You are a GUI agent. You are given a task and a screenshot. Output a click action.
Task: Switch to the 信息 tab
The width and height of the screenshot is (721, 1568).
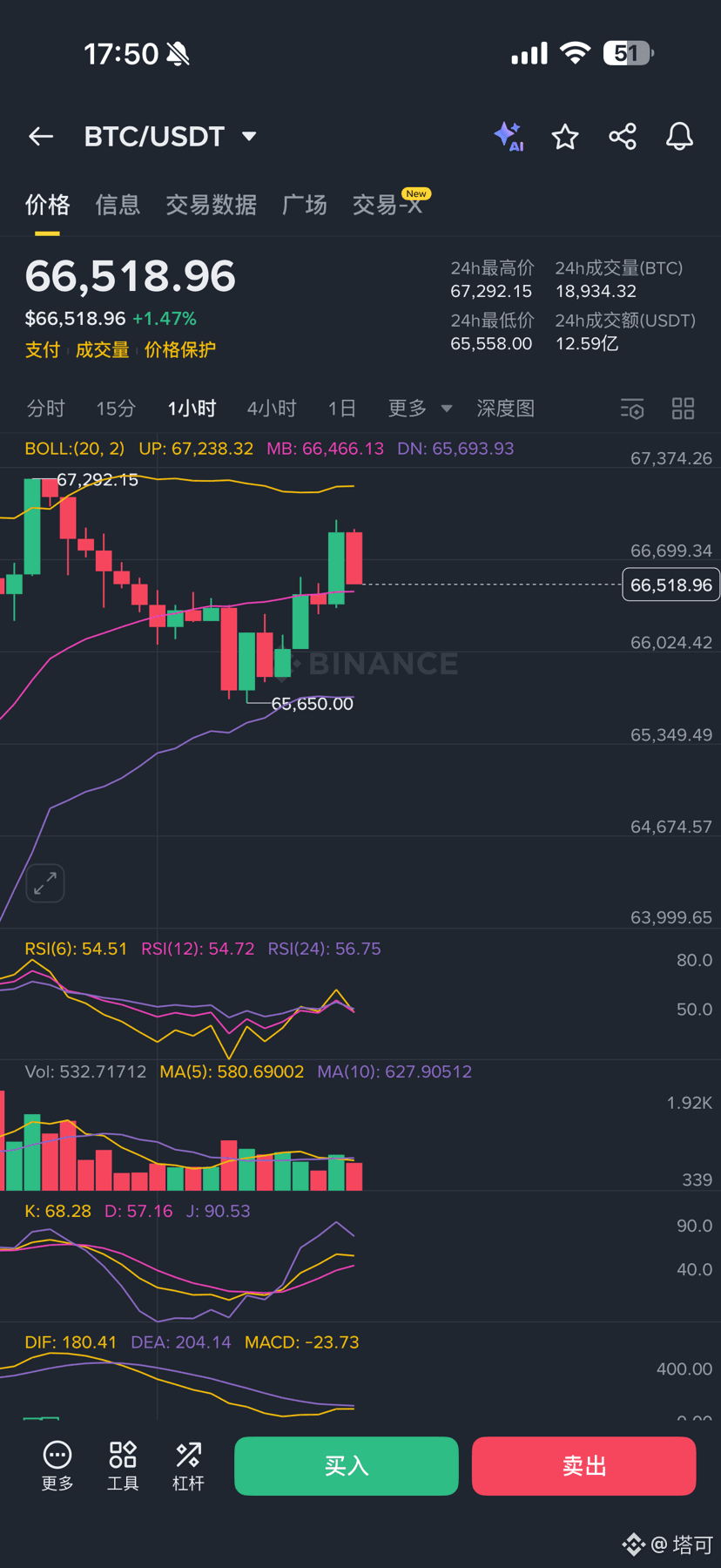[x=118, y=205]
